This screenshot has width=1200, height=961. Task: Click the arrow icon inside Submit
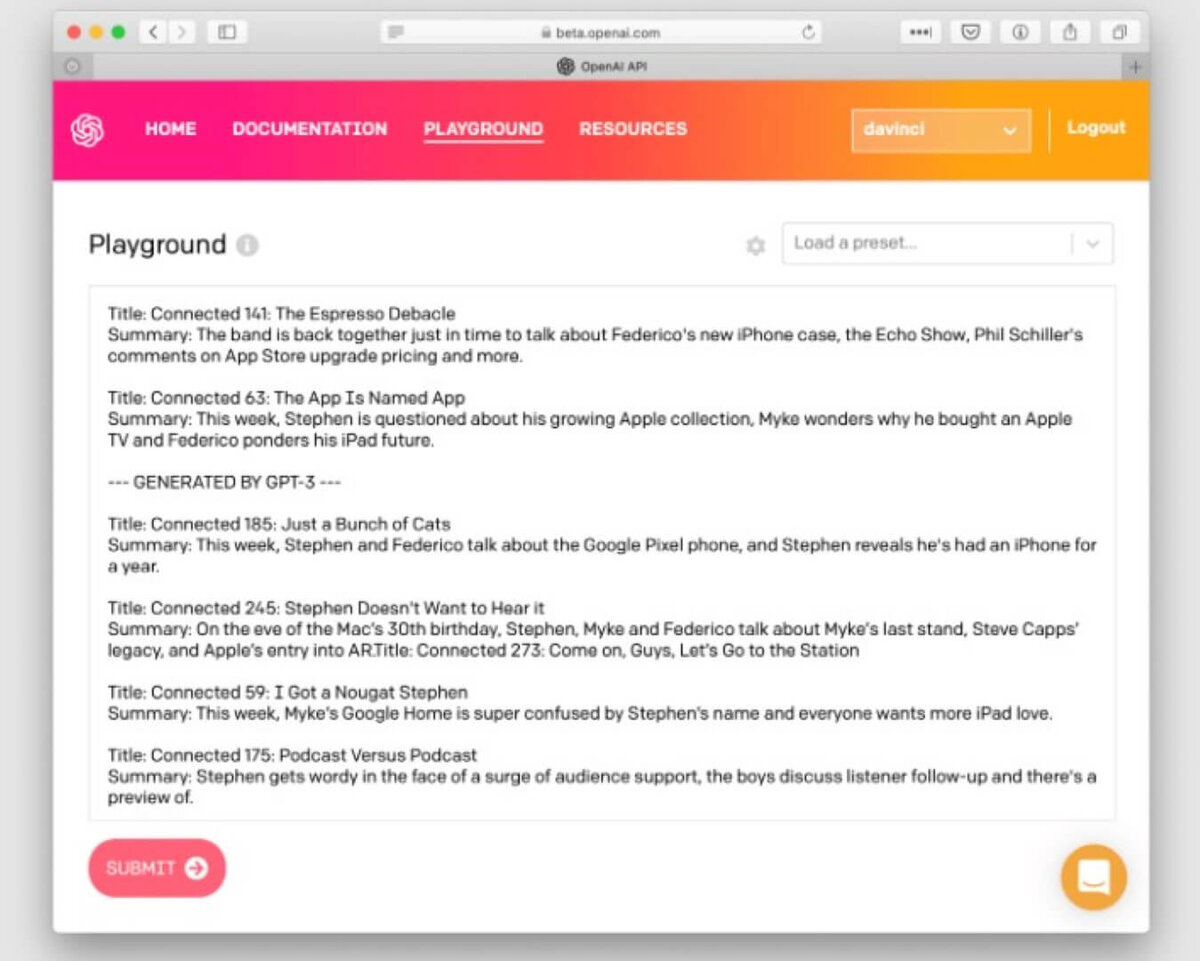[x=196, y=868]
